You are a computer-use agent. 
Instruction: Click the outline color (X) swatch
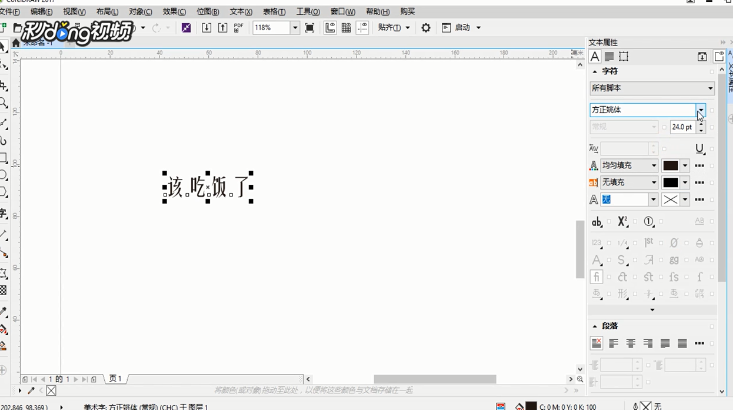670,200
